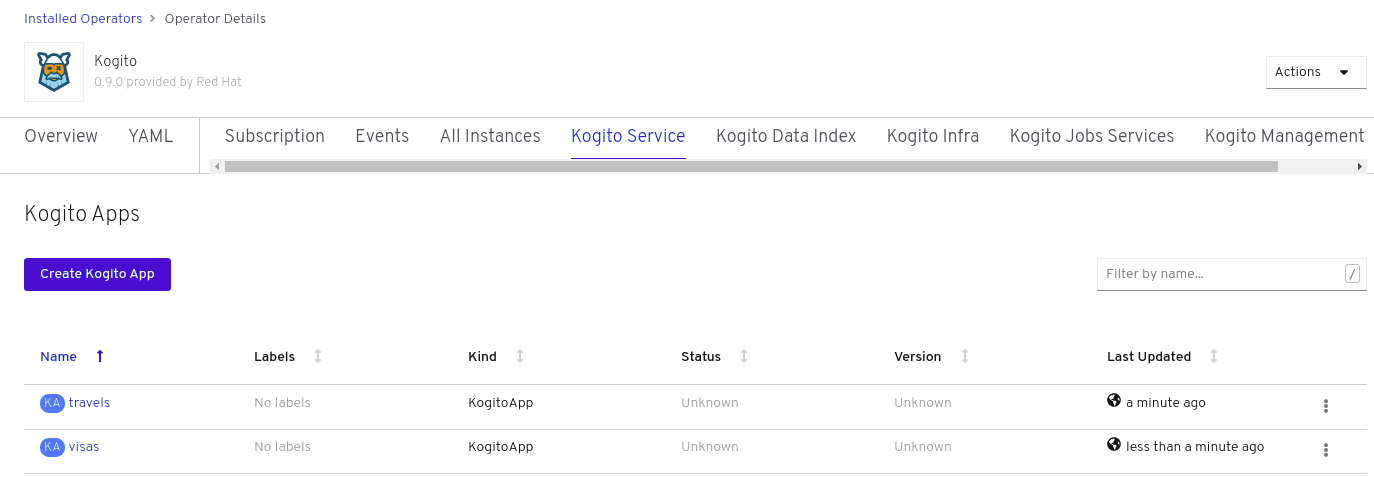Click 'No labels' in visas row

click(x=282, y=447)
